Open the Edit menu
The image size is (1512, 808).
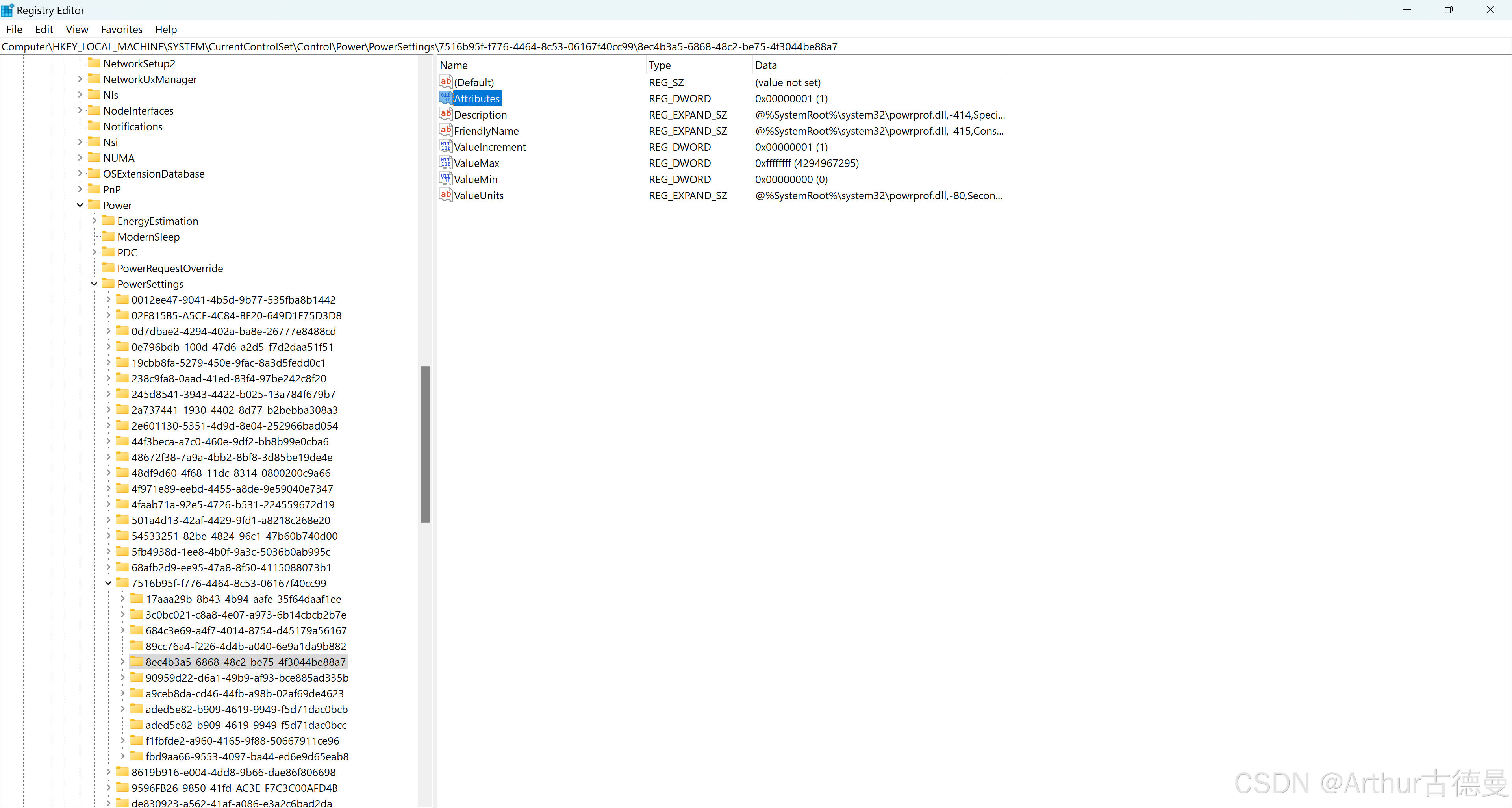[43, 30]
